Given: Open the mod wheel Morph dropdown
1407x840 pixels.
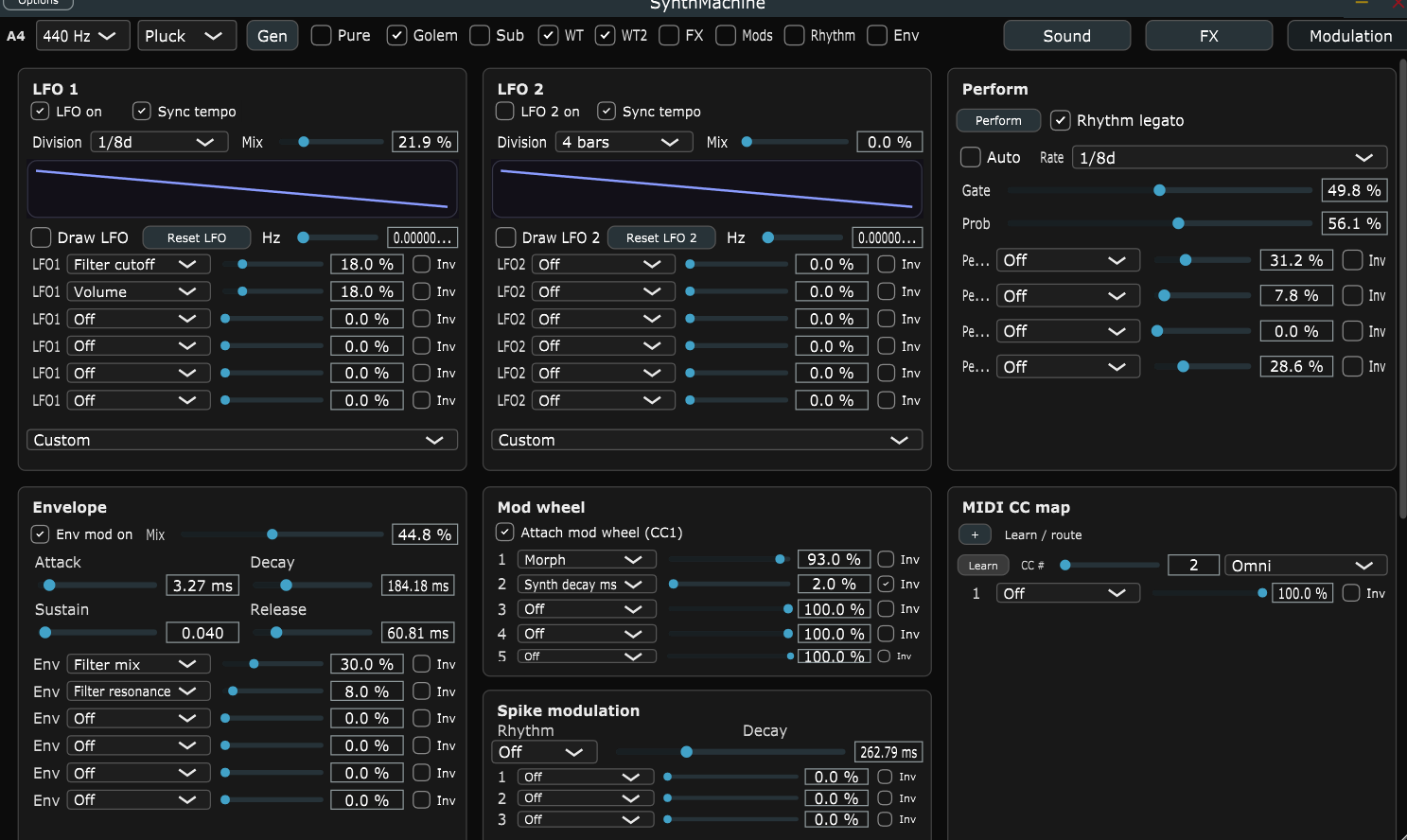Looking at the screenshot, I should pyautogui.click(x=587, y=559).
